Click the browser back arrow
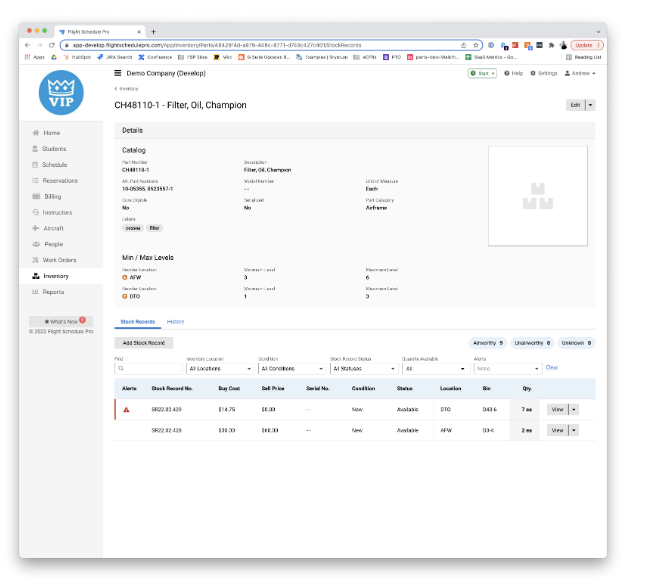 [27, 45]
